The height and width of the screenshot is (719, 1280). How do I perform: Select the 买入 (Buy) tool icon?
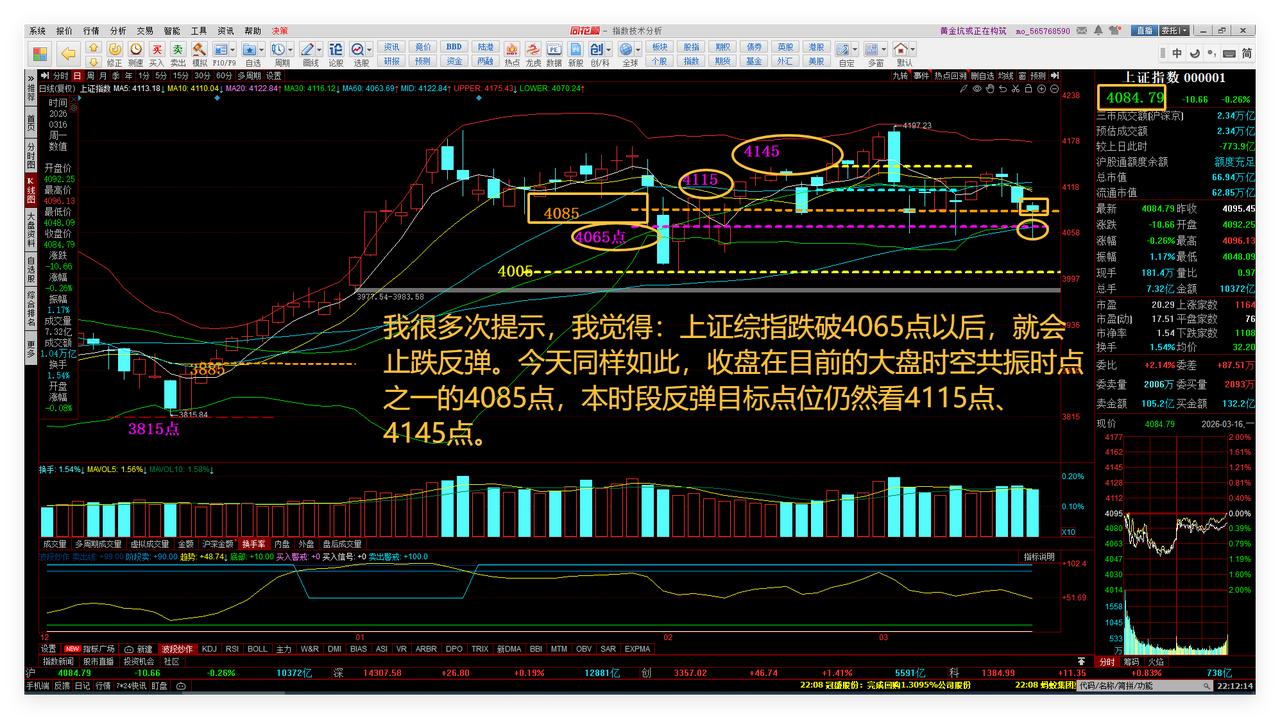pos(157,49)
